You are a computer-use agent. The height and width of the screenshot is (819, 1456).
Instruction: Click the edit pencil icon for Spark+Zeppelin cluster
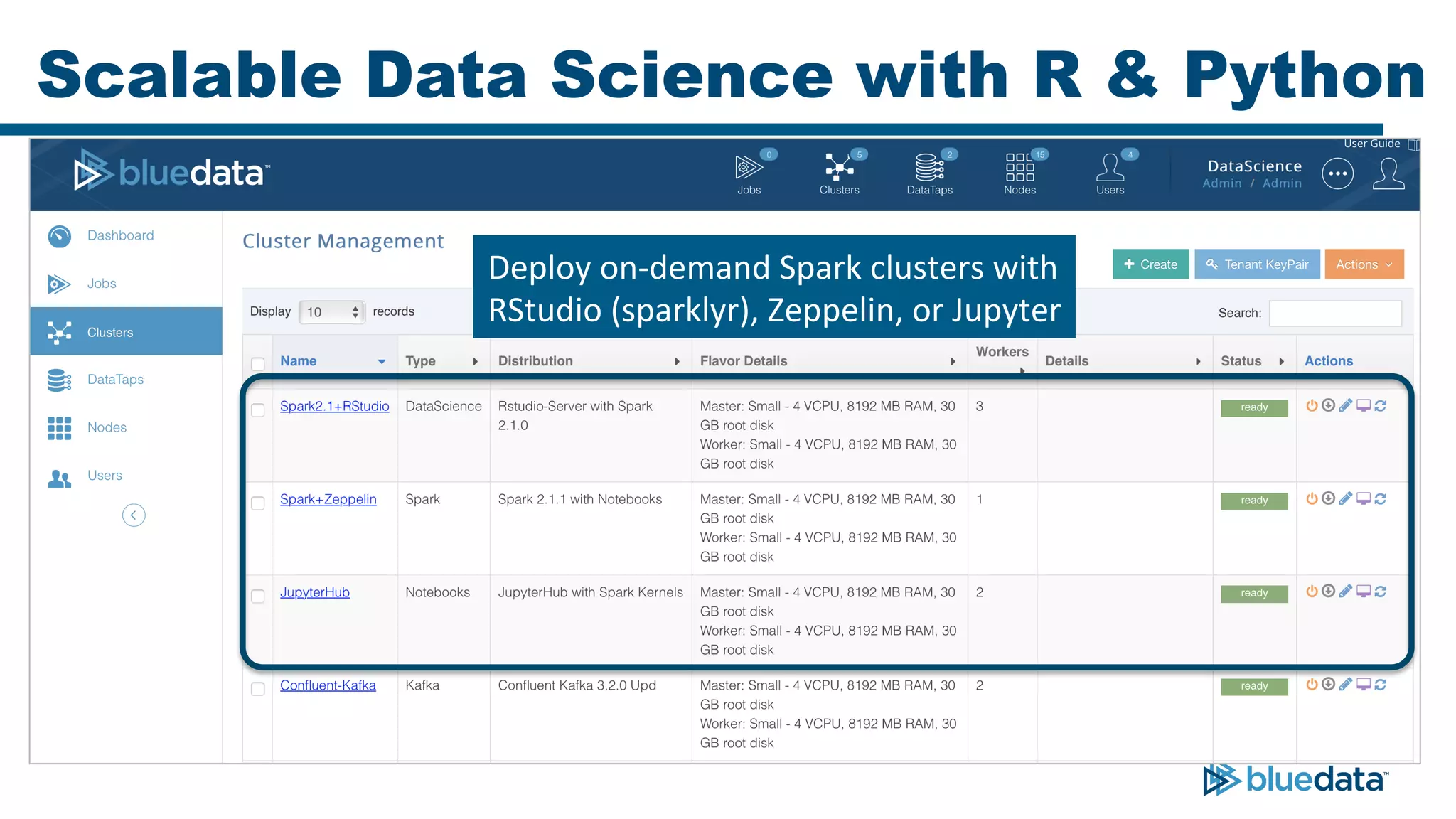click(x=1345, y=498)
